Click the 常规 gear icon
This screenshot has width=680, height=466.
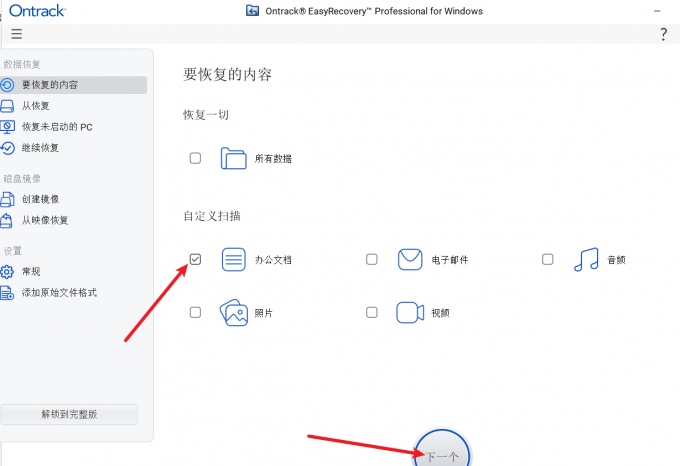7,272
